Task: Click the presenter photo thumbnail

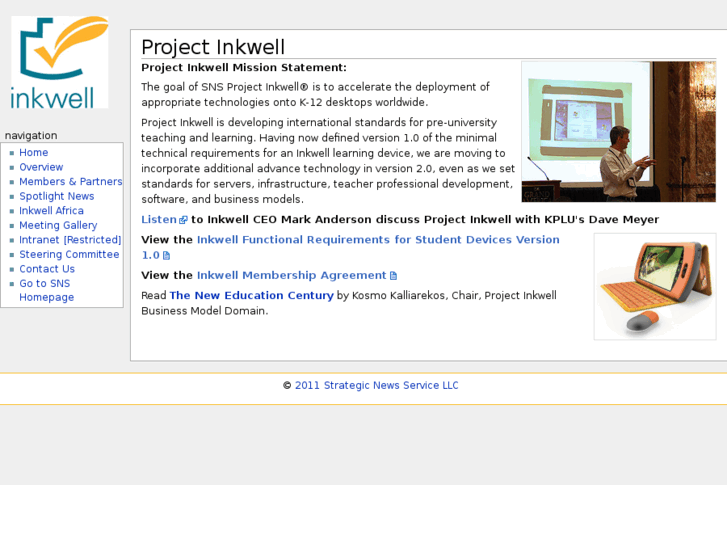Action: pos(619,132)
